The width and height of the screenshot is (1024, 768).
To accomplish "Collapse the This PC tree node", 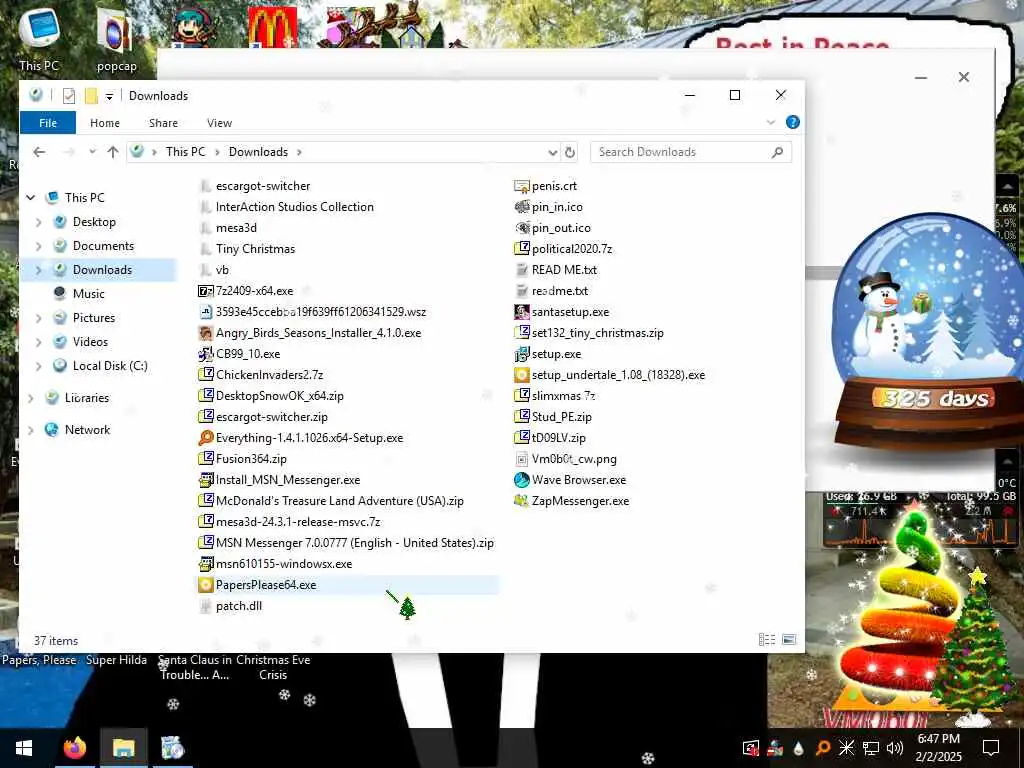I will 31,197.
